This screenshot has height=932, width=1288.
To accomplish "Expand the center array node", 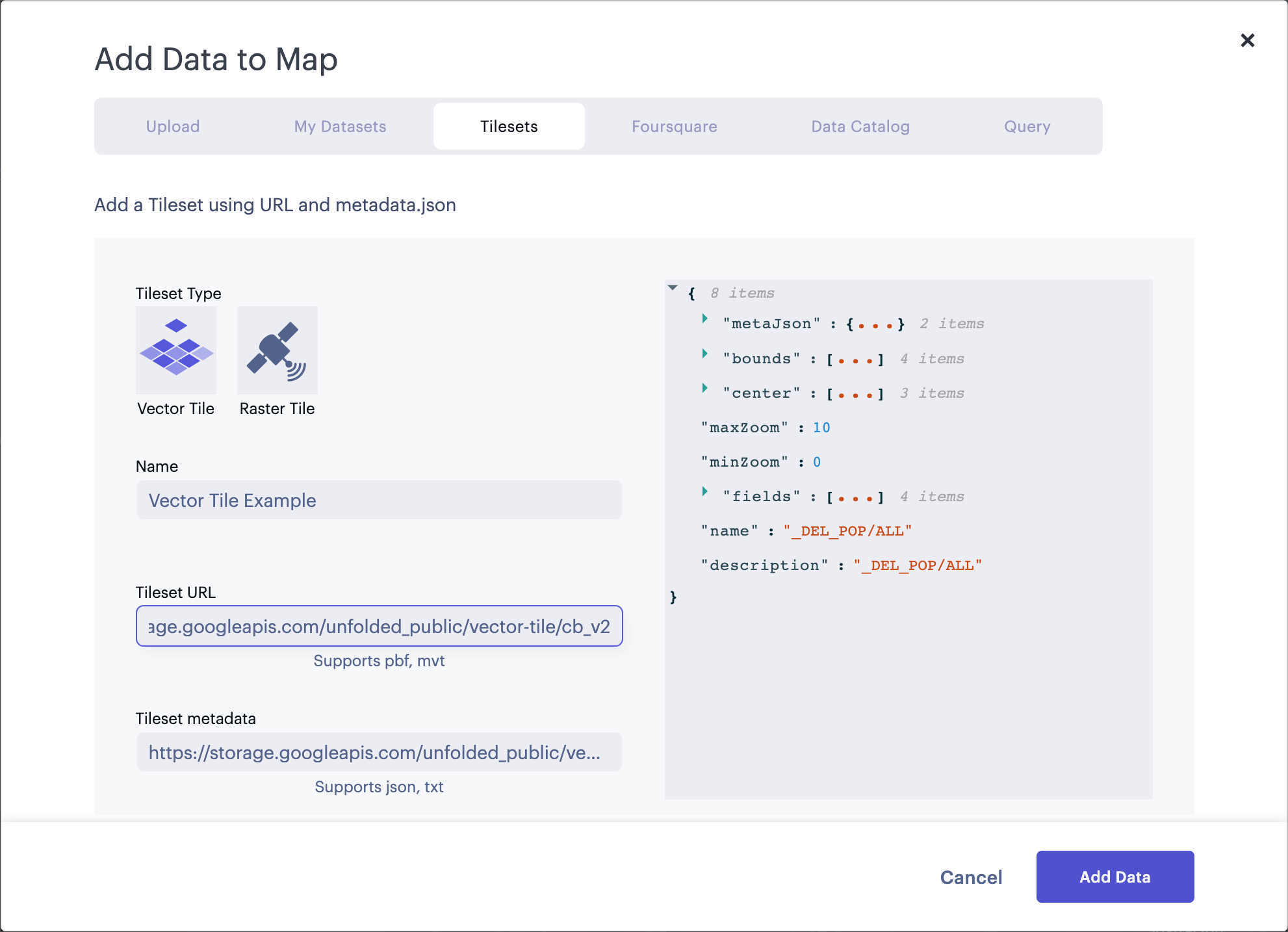I will pos(704,388).
